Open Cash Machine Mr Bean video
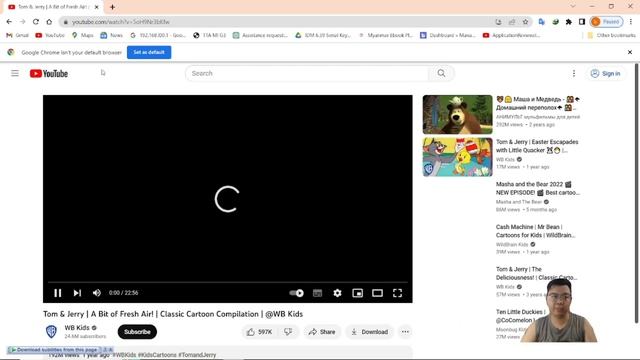This screenshot has width=640, height=360. point(536,231)
